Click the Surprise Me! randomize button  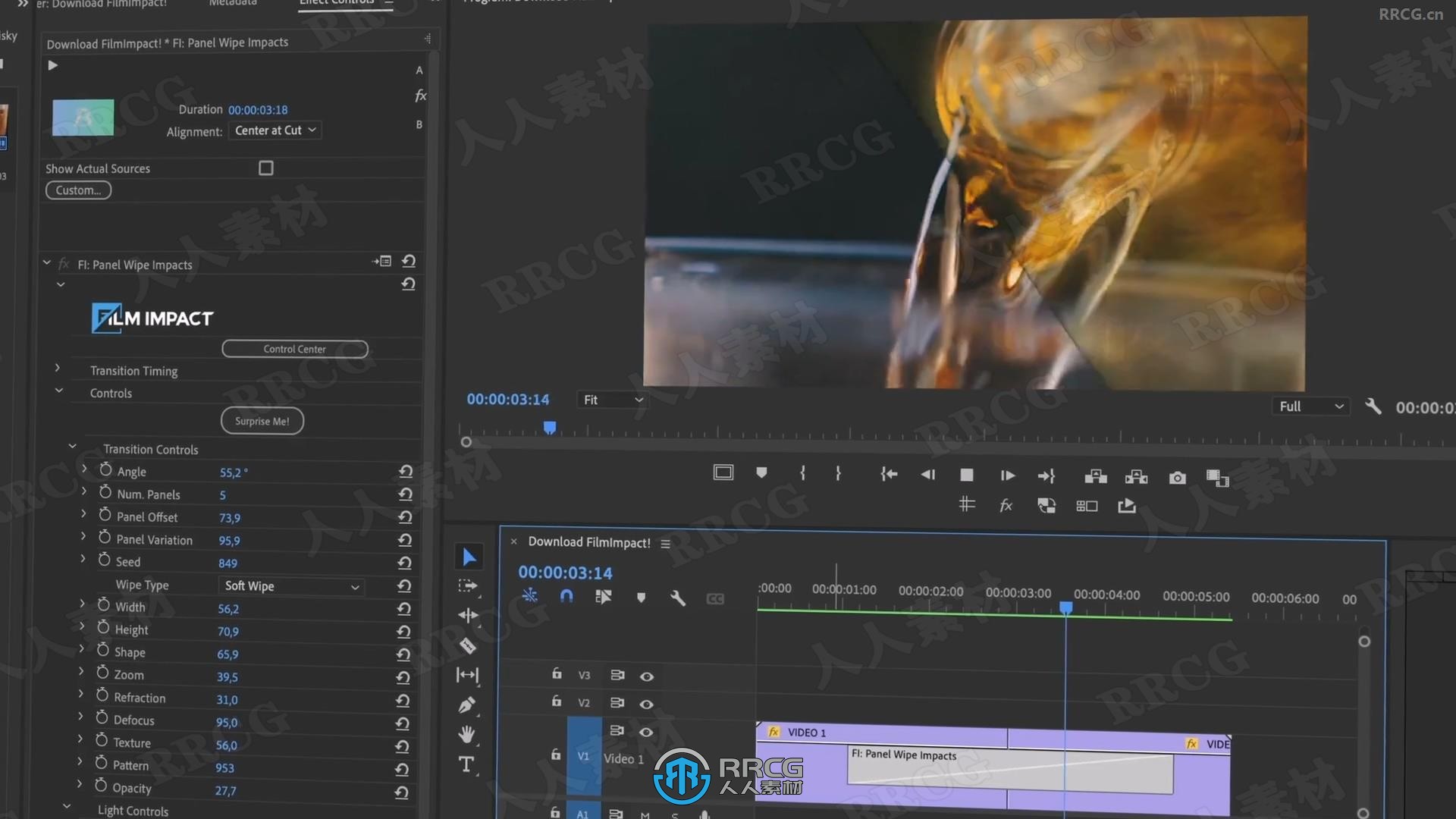[x=262, y=420]
